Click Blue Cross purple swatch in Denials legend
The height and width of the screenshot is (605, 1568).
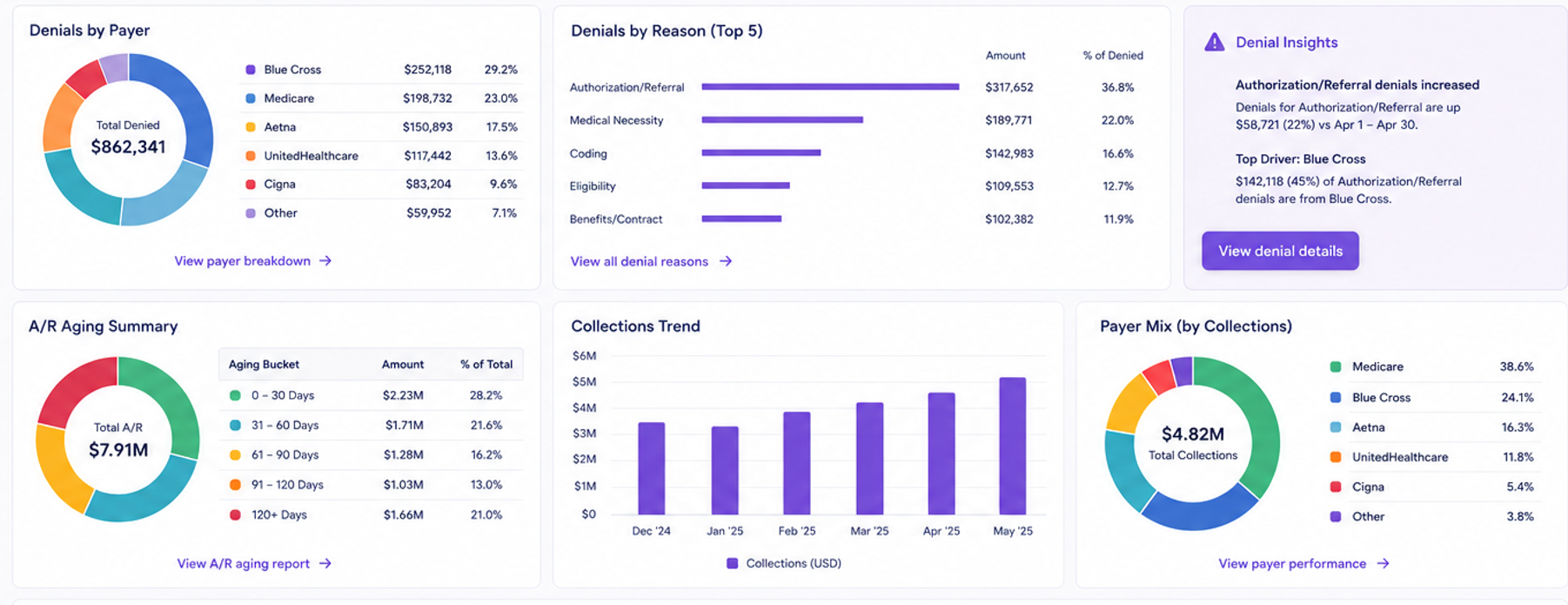tap(251, 70)
